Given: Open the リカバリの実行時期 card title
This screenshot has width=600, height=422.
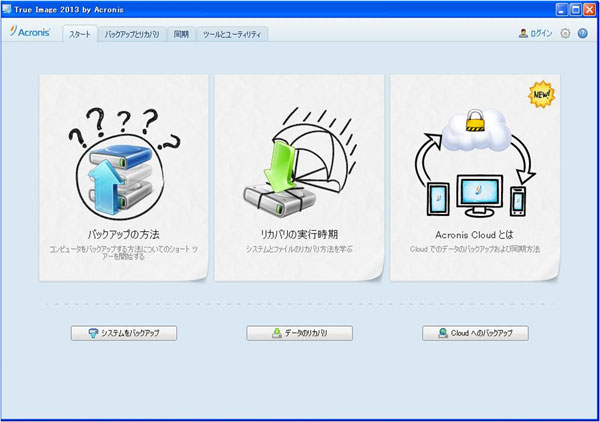Looking at the screenshot, I should pos(299,234).
